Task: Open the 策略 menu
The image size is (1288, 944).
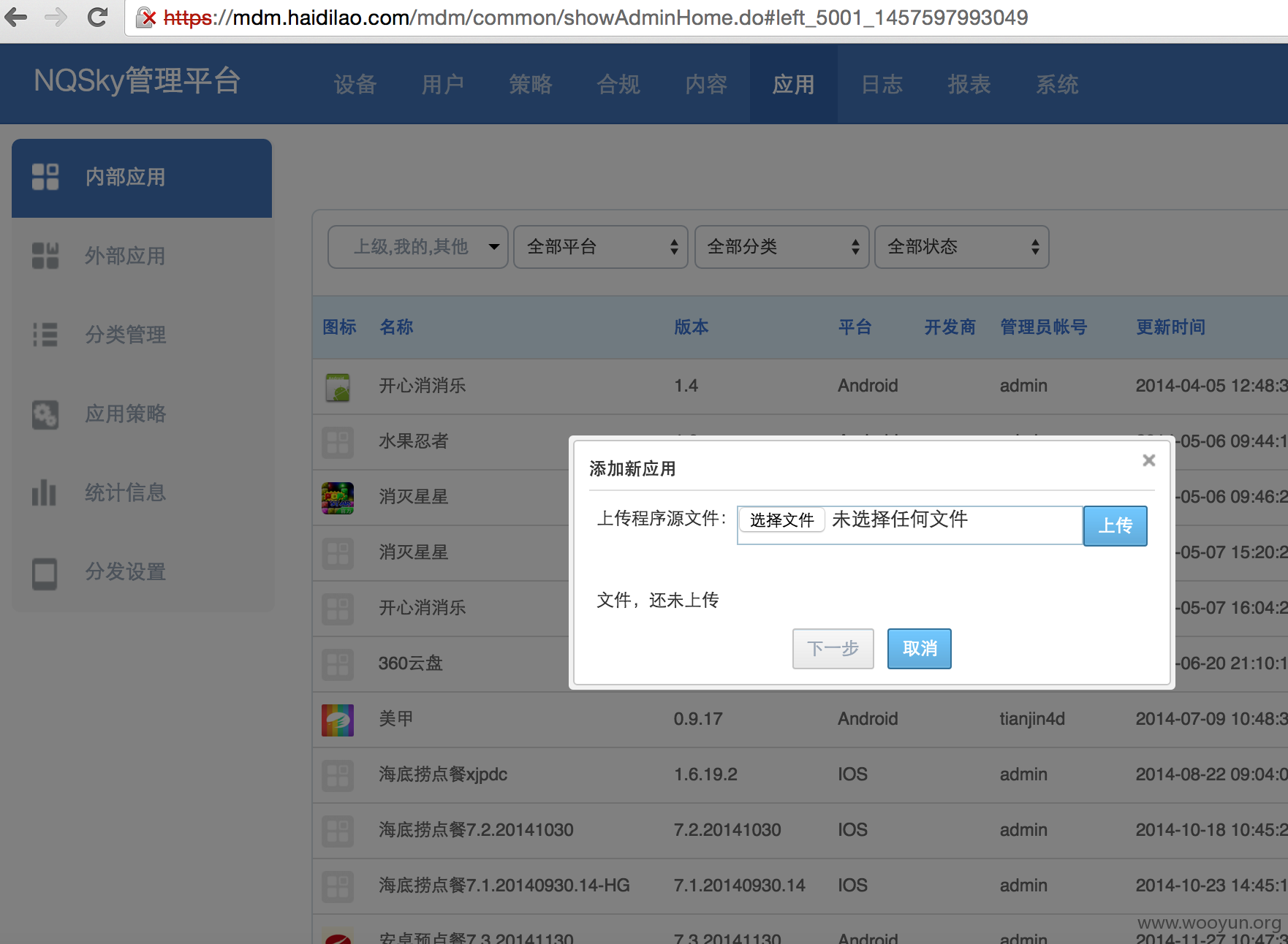Action: (x=530, y=85)
